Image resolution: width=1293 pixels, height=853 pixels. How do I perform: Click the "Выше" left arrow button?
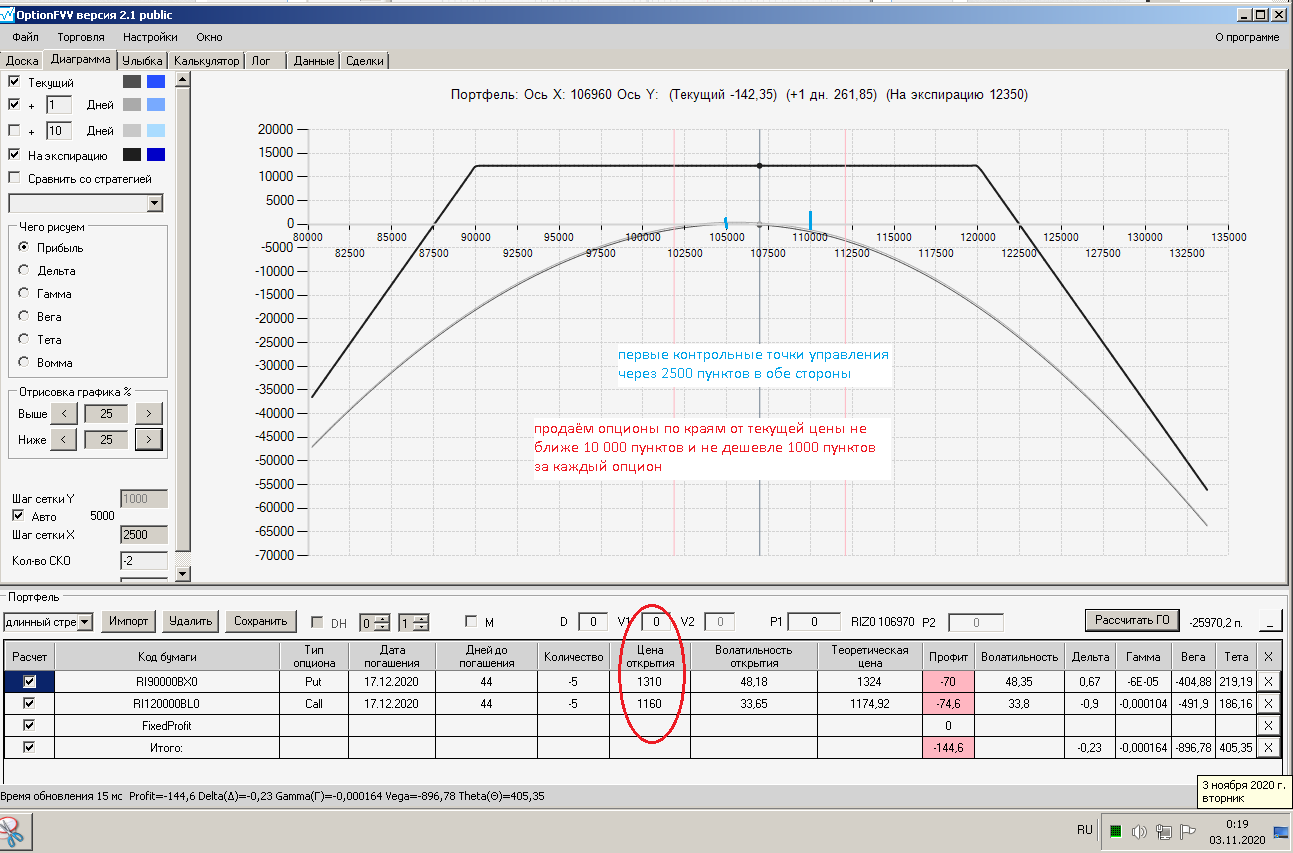[63, 413]
